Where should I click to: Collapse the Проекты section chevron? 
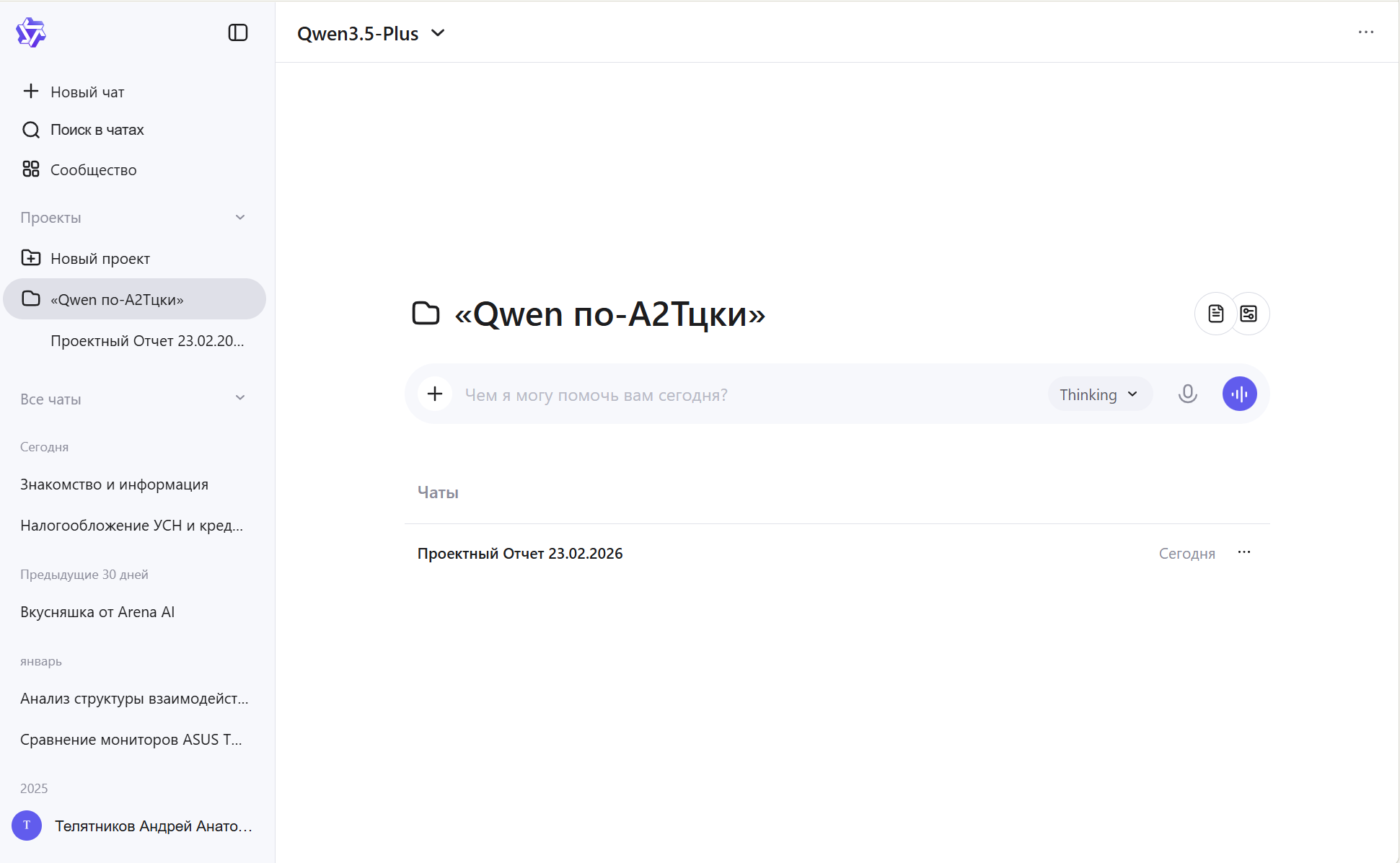pyautogui.click(x=240, y=217)
